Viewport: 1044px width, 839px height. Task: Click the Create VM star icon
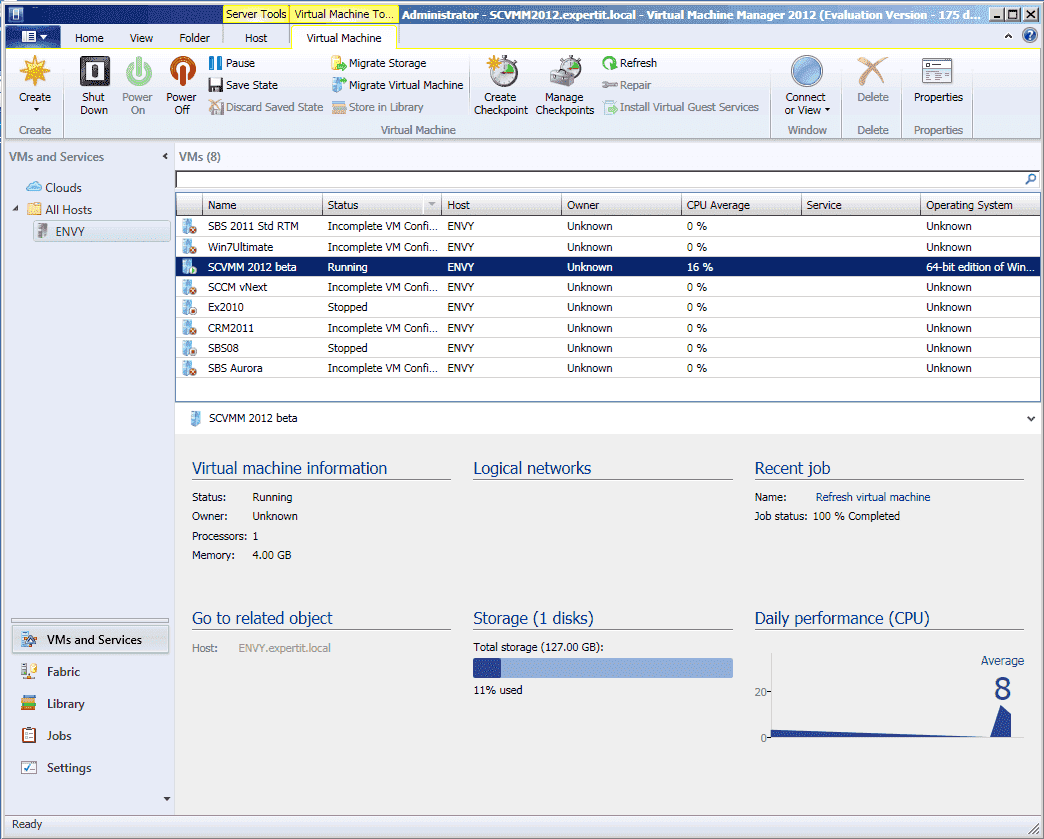35,71
